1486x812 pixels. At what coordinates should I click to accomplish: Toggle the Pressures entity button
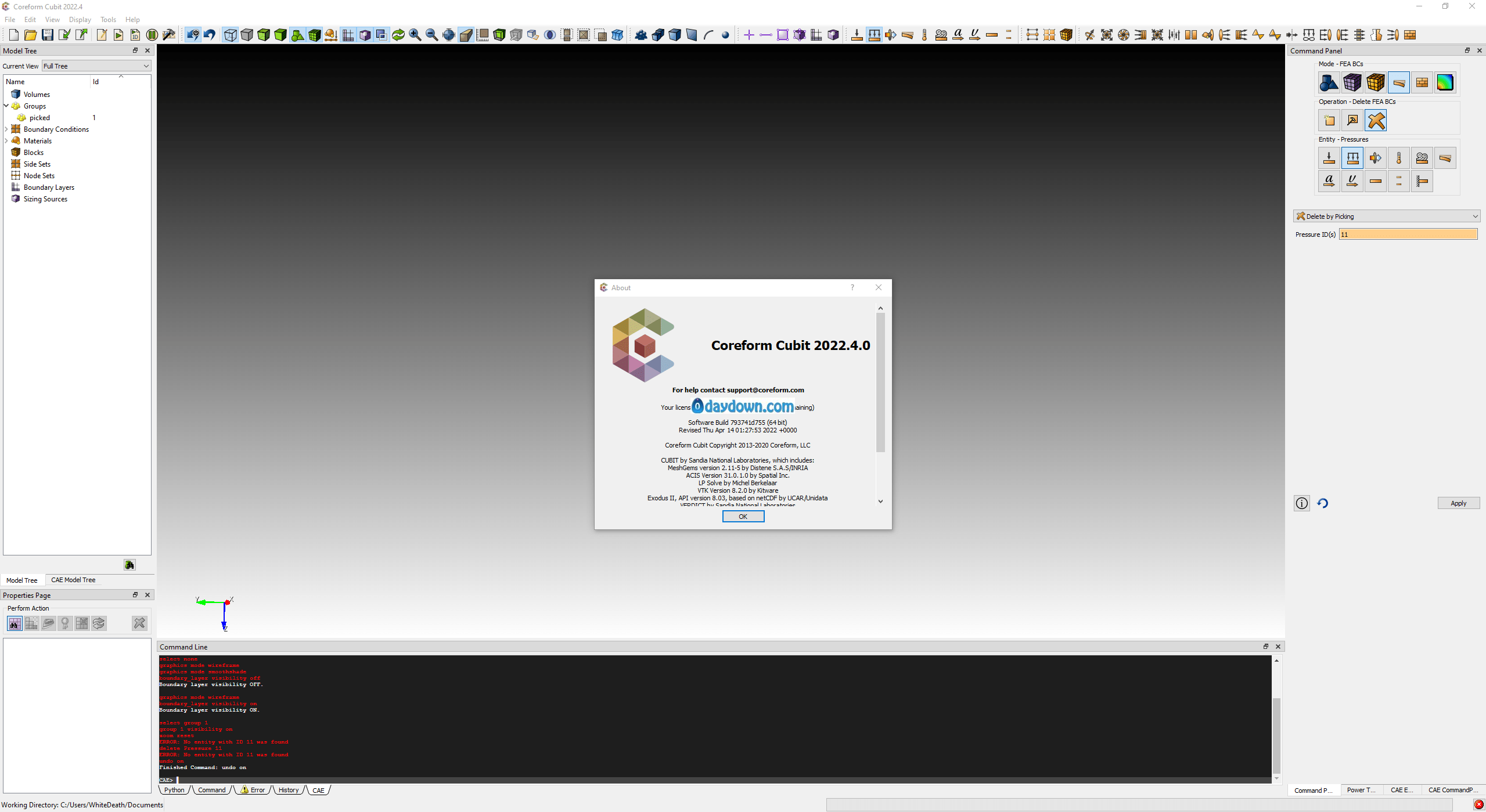1352,158
